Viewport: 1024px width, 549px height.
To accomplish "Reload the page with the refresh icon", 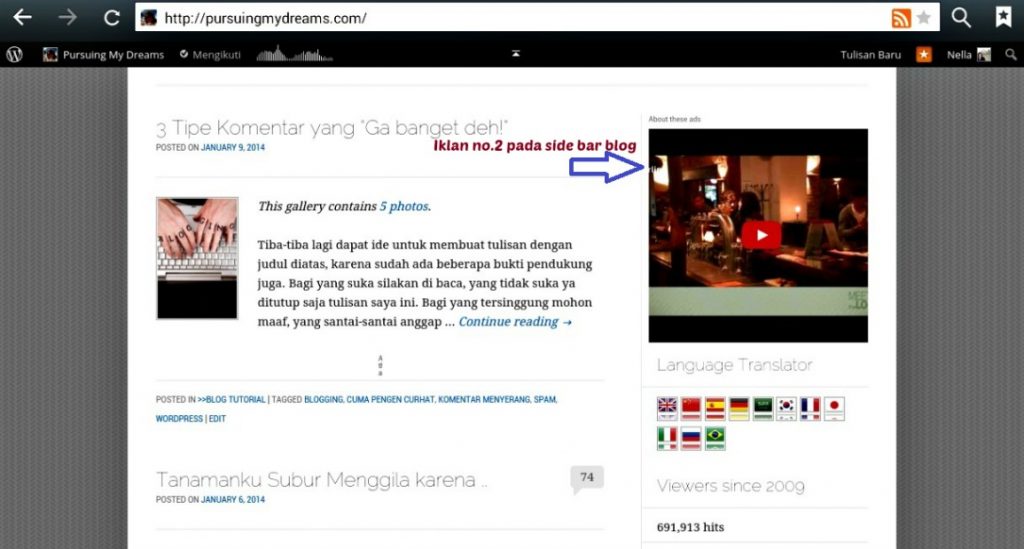I will pyautogui.click(x=112, y=17).
